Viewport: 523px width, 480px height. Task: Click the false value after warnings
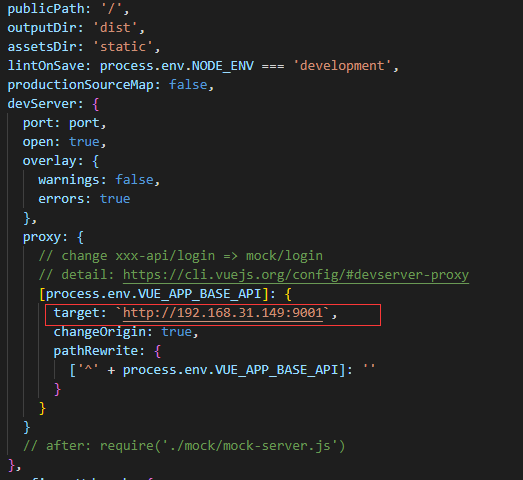tap(134, 180)
